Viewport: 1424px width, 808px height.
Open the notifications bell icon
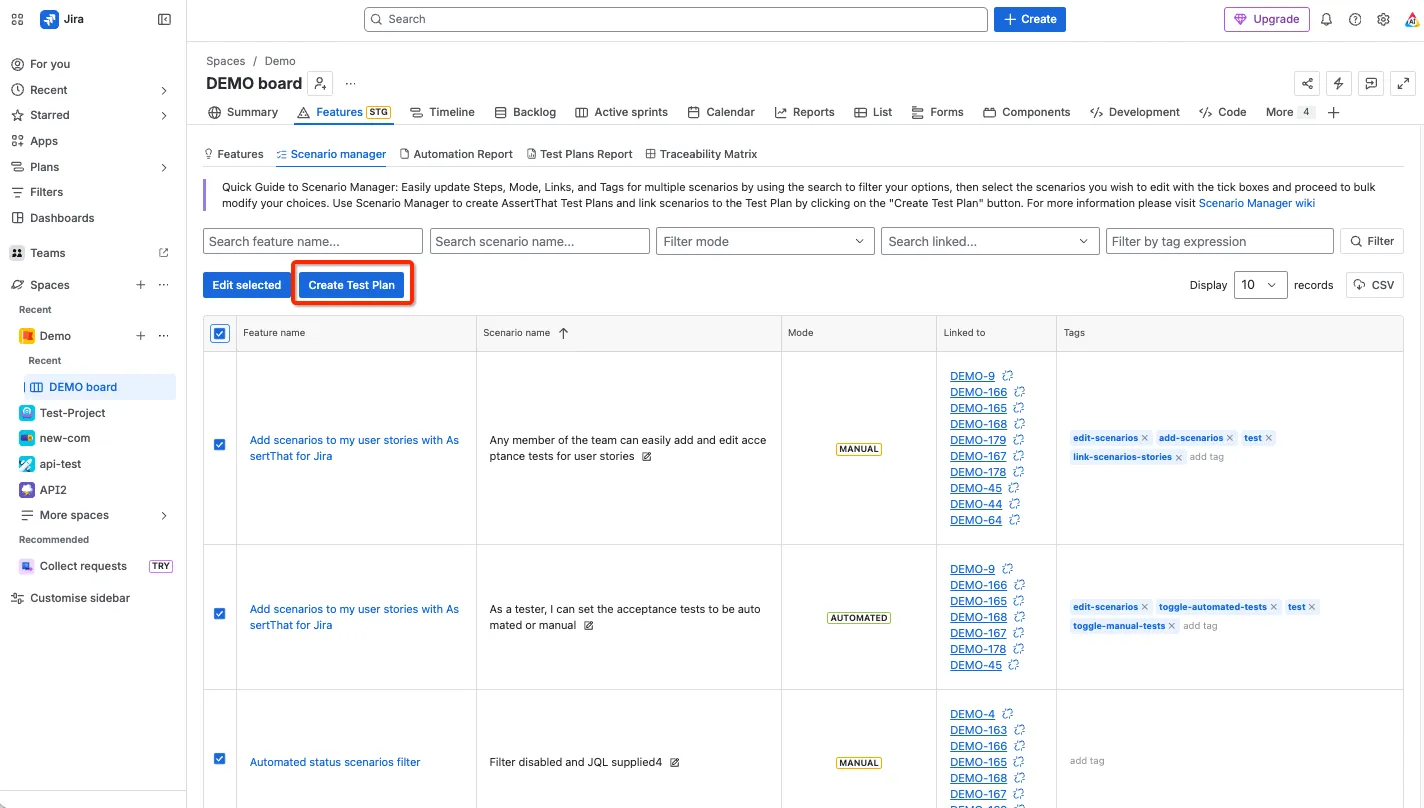[x=1326, y=19]
